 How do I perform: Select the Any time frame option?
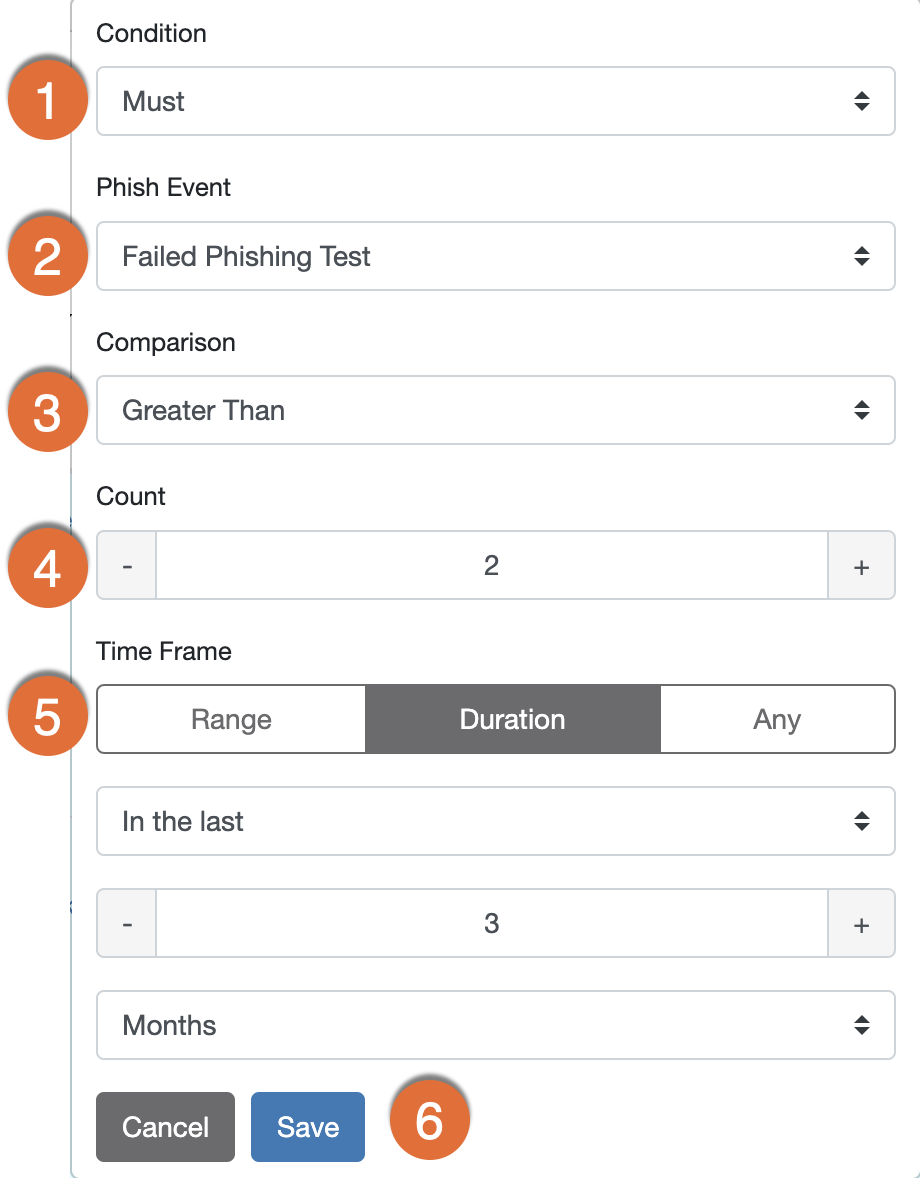[778, 719]
